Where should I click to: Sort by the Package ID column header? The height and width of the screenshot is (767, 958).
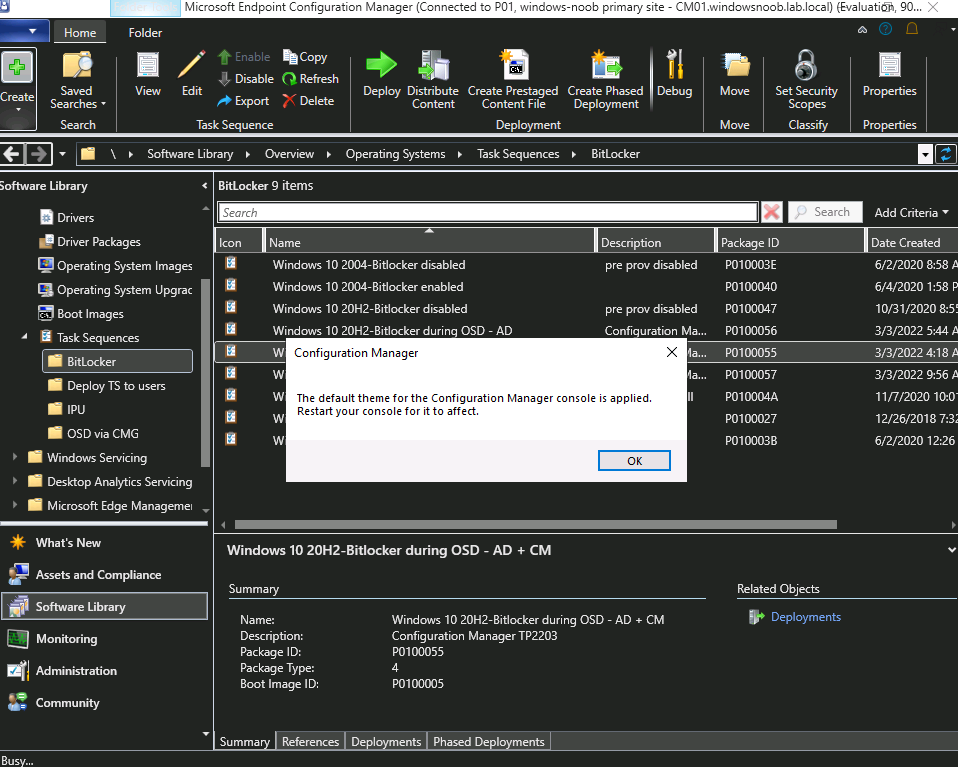pos(790,243)
